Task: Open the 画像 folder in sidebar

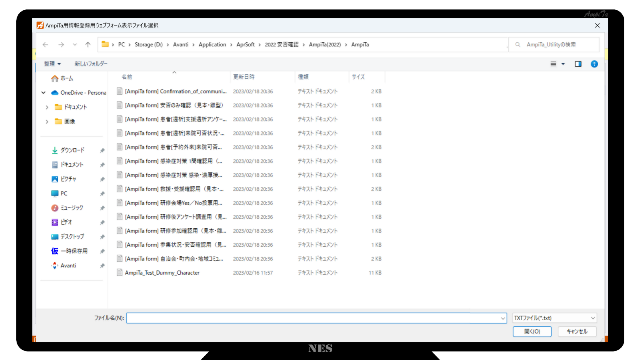Action: coord(65,121)
